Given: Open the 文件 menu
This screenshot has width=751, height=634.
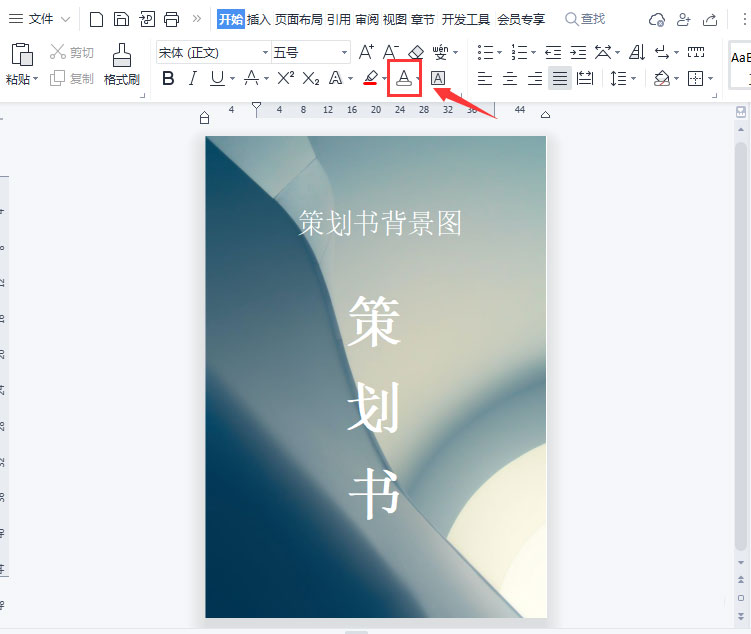Looking at the screenshot, I should (39, 19).
